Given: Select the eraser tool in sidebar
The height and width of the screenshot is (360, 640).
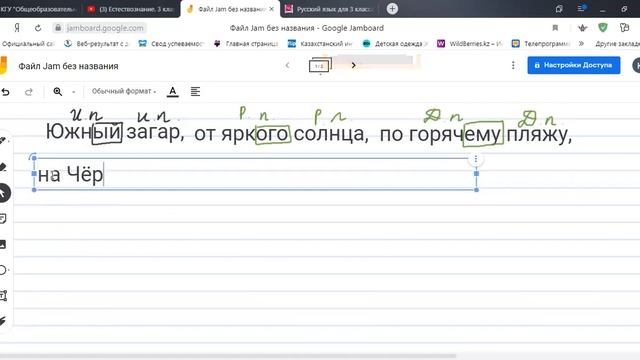Looking at the screenshot, I should point(3,167).
